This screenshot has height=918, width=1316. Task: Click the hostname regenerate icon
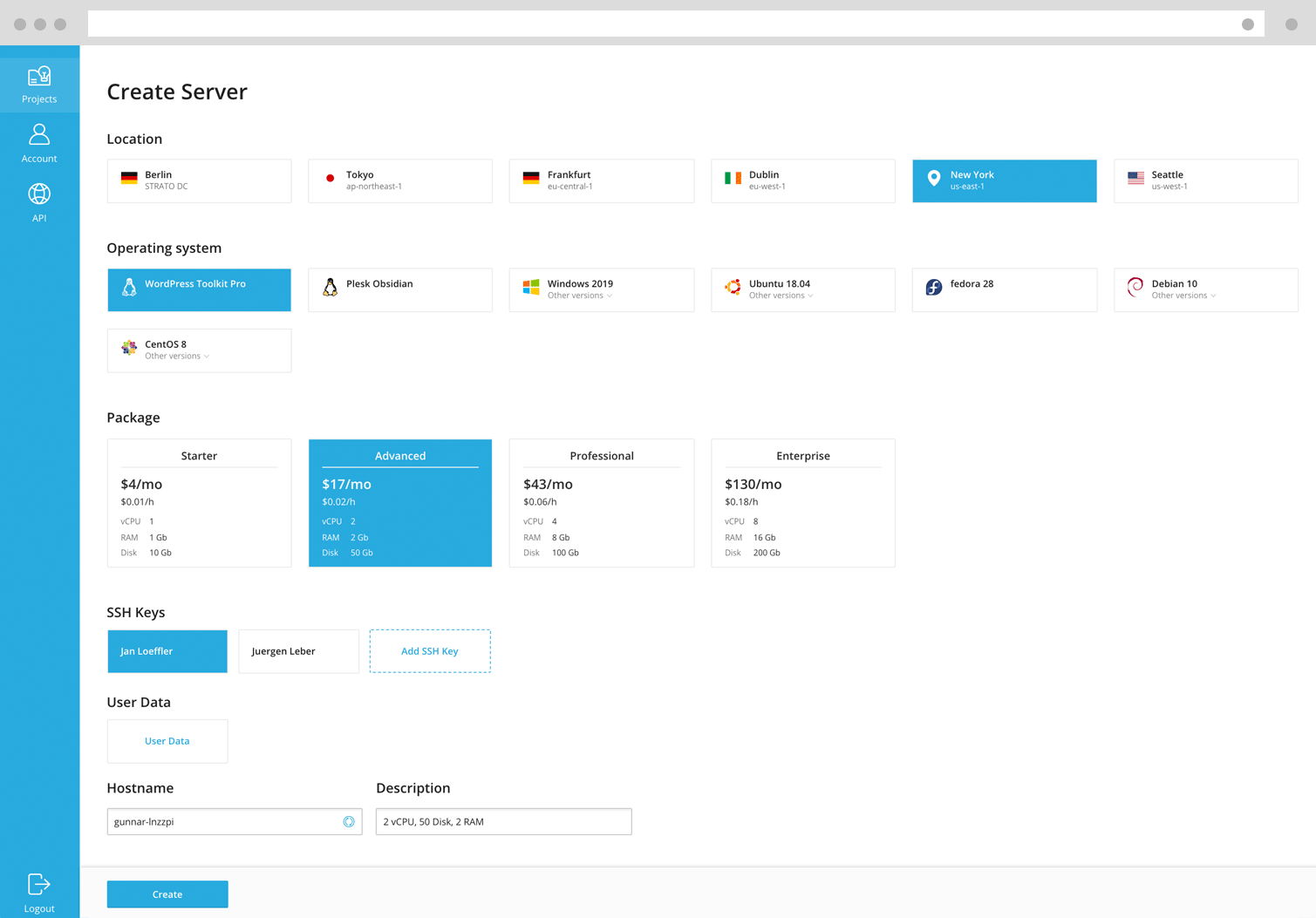click(x=349, y=821)
